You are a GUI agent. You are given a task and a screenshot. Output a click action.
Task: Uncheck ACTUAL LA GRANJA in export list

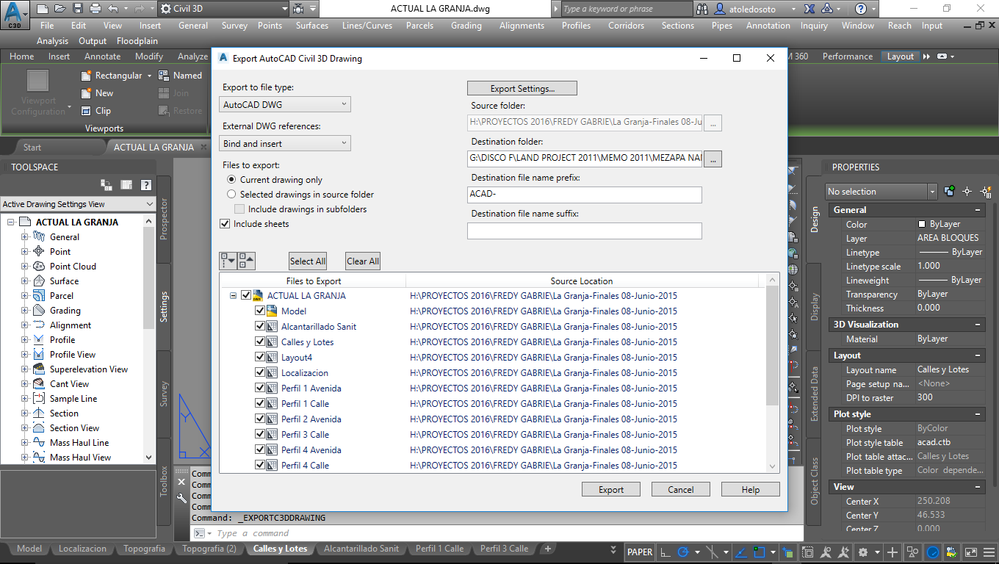pyautogui.click(x=246, y=296)
